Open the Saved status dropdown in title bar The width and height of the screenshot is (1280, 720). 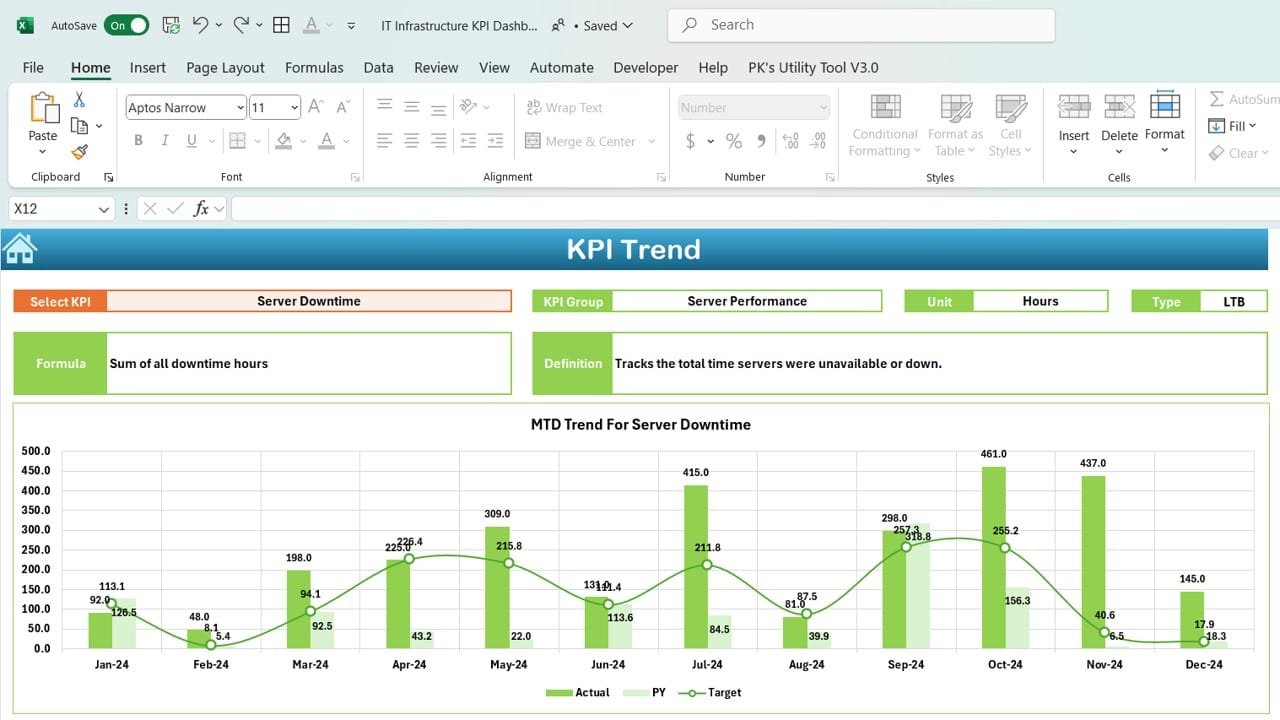609,25
